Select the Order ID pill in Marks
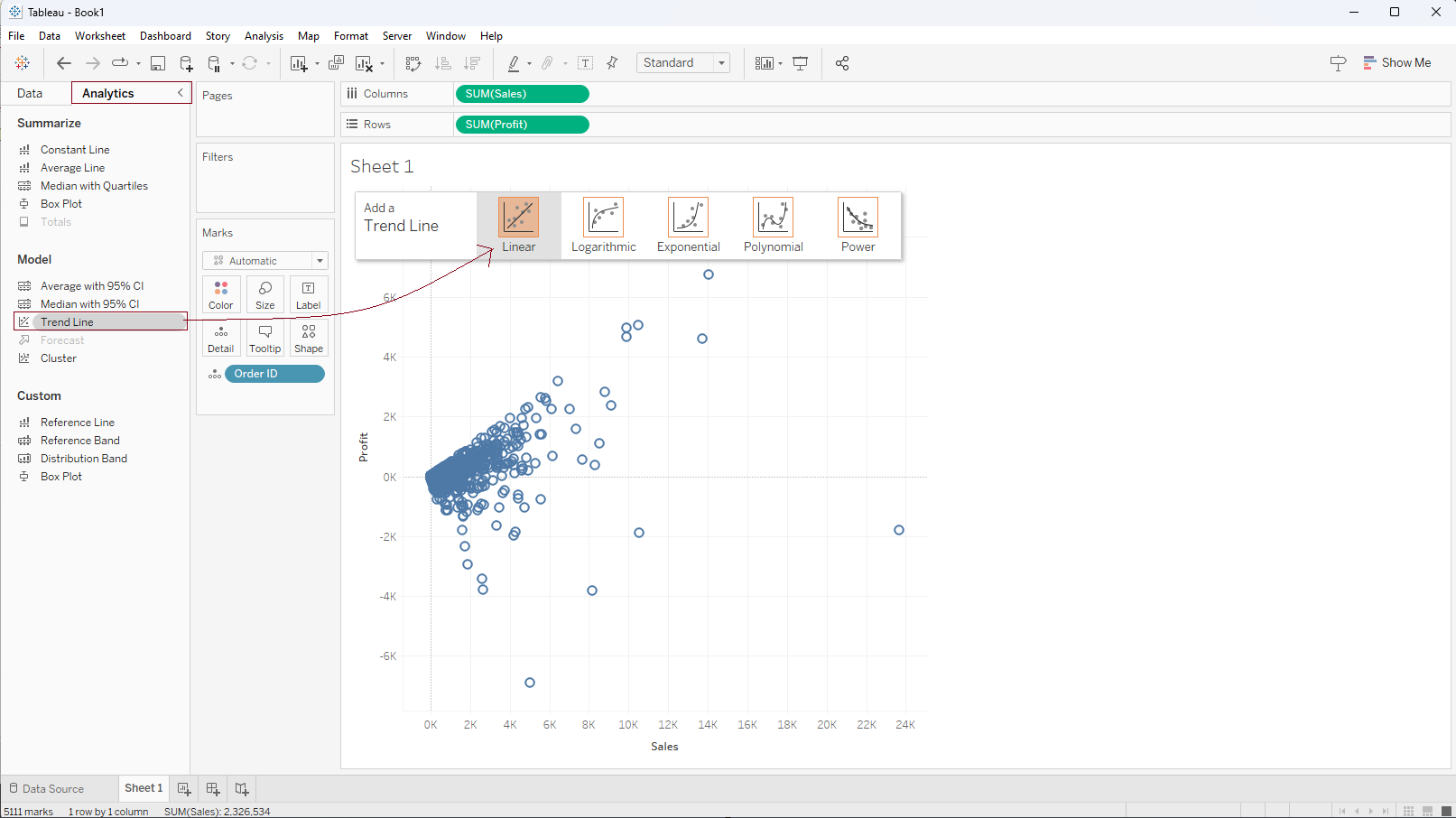The height and width of the screenshot is (818, 1456). click(x=274, y=374)
